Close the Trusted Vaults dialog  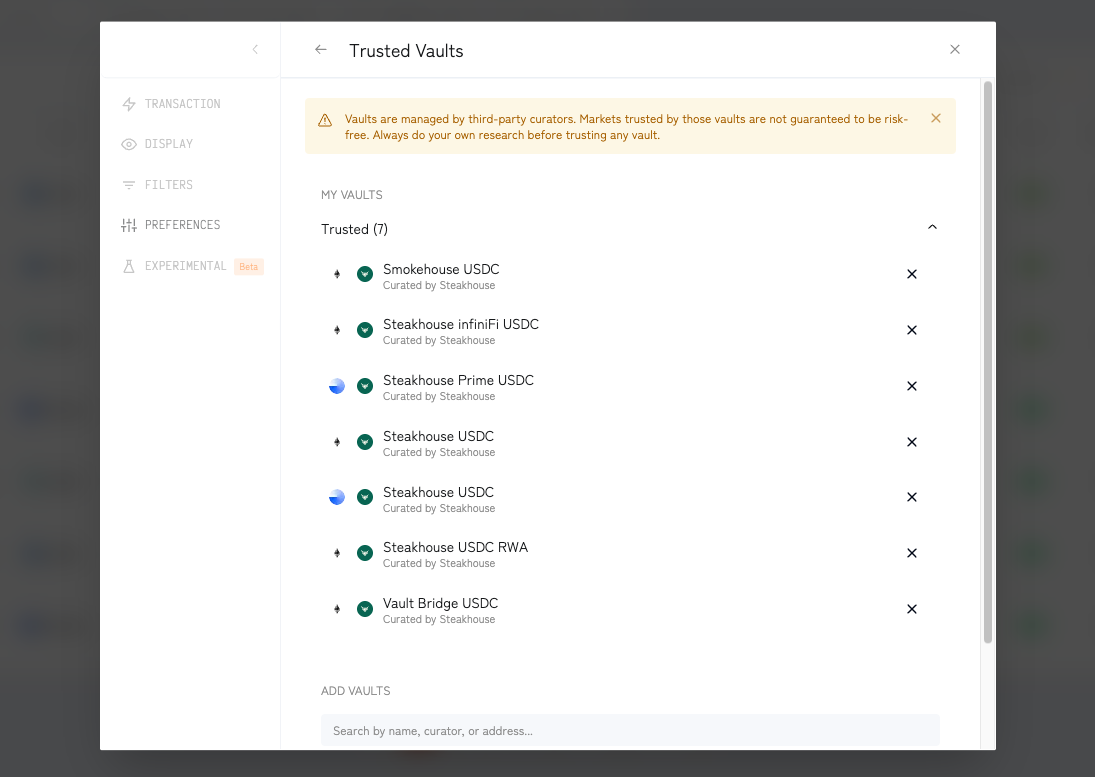coord(955,50)
